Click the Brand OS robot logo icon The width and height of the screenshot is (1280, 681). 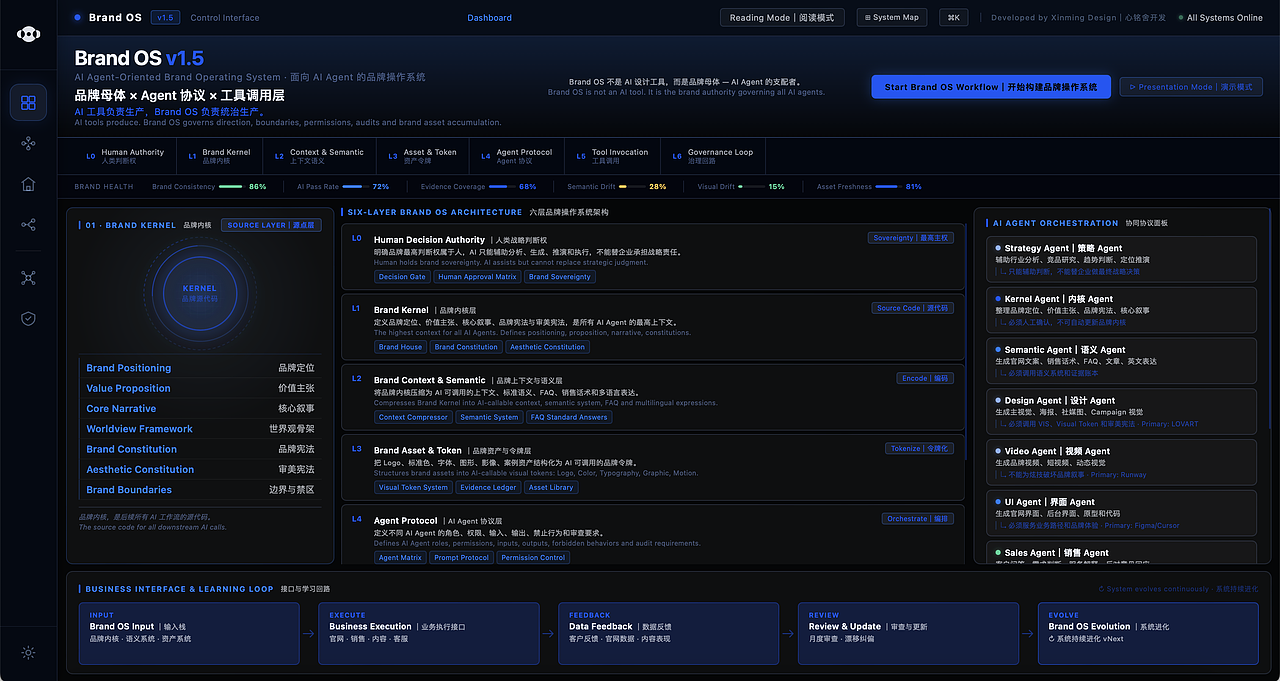click(x=28, y=34)
